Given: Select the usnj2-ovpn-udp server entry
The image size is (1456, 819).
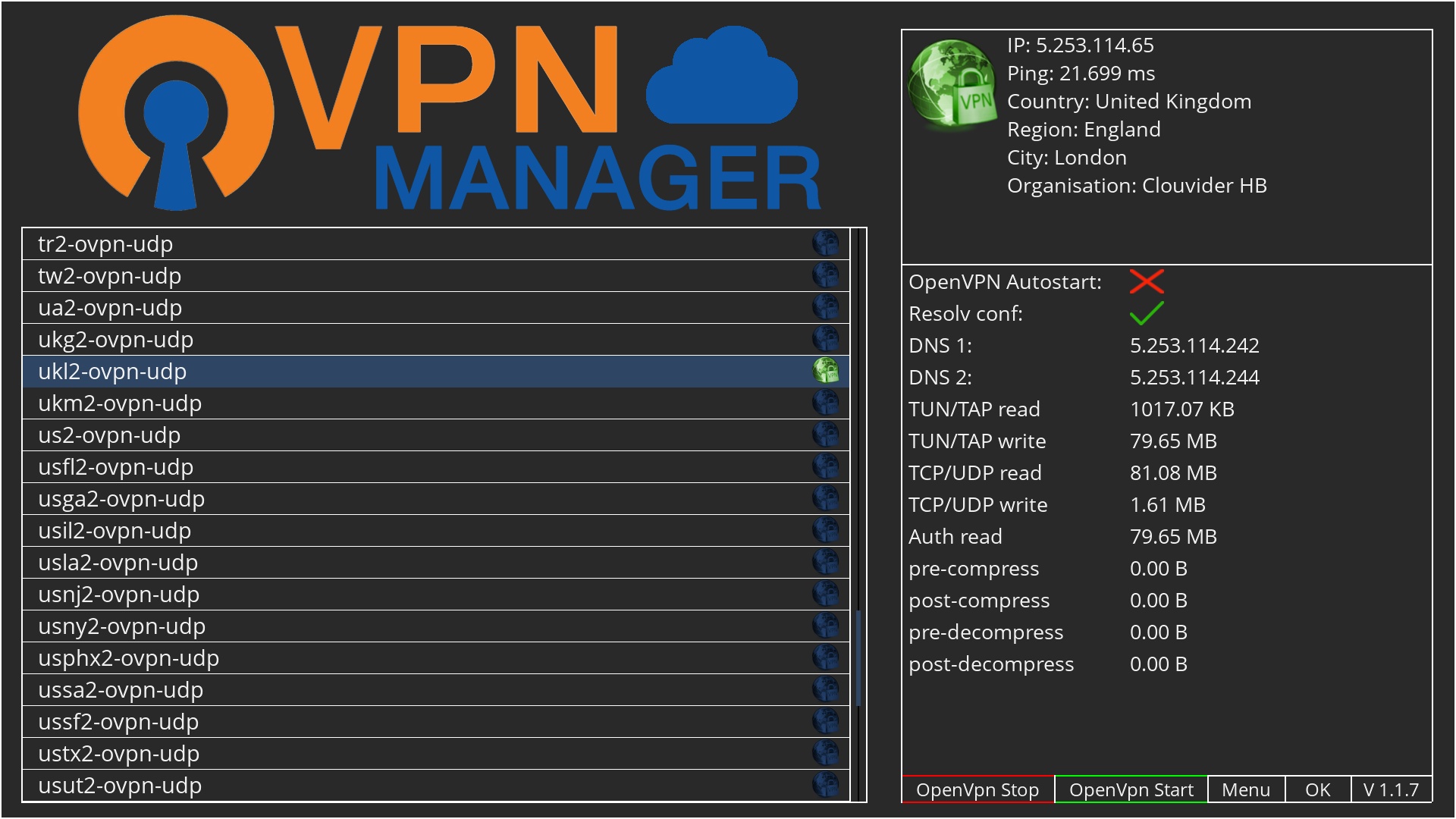Looking at the screenshot, I should click(436, 595).
